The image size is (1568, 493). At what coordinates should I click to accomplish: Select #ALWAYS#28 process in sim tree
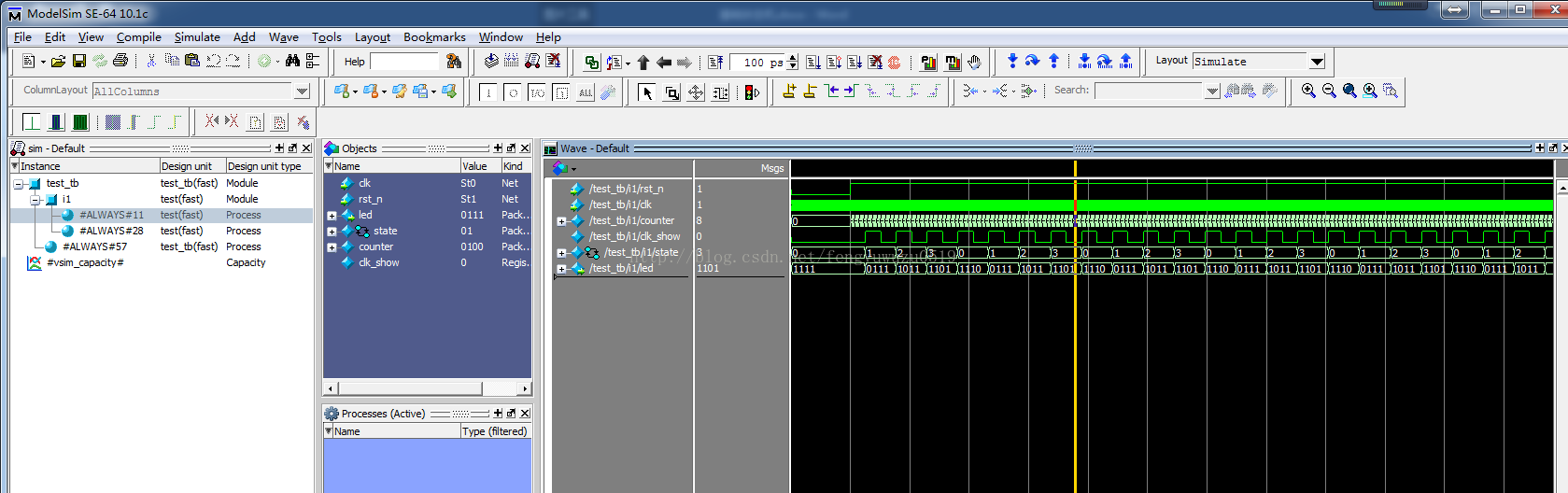click(111, 231)
